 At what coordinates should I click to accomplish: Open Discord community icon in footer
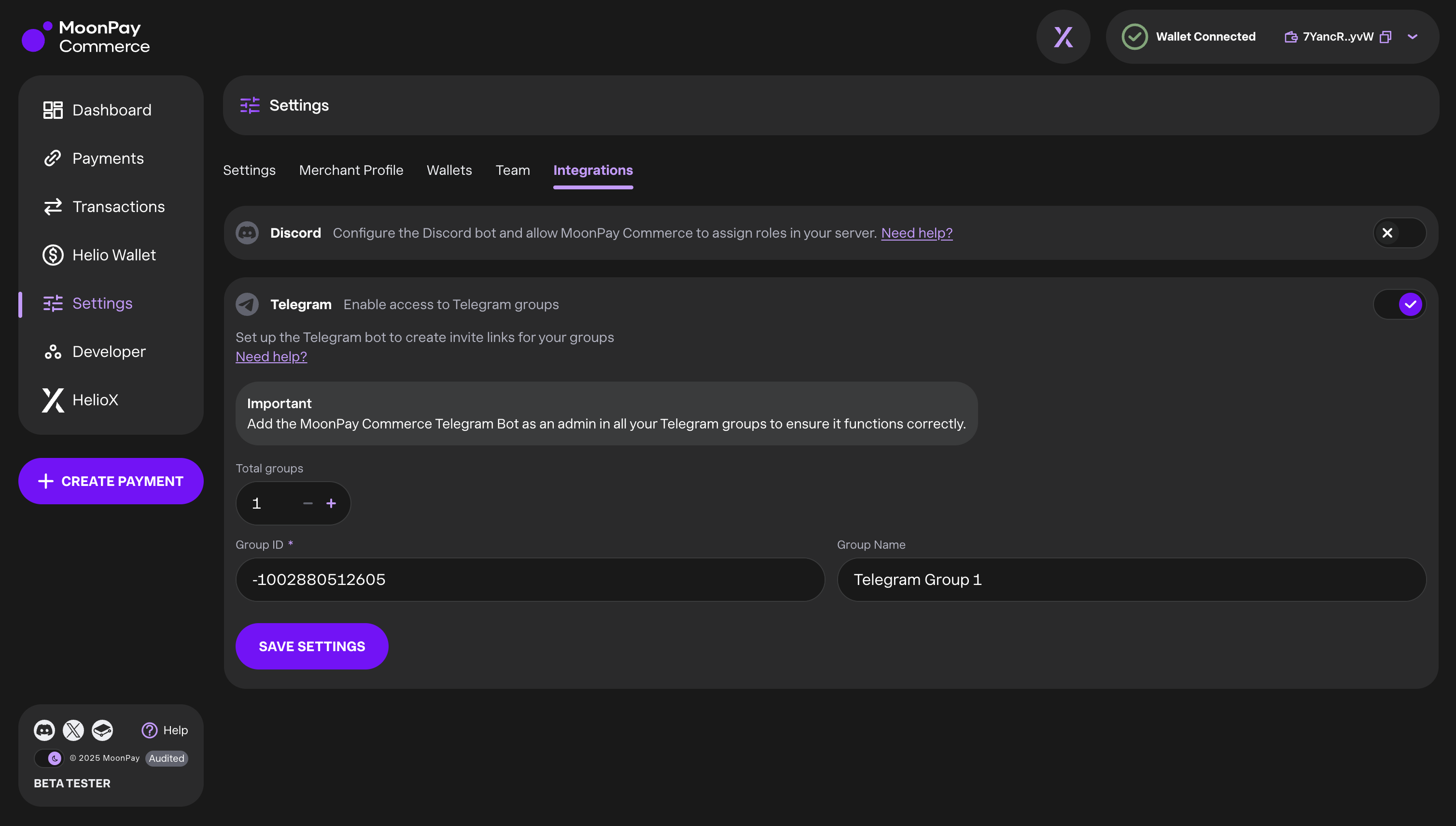[x=44, y=730]
